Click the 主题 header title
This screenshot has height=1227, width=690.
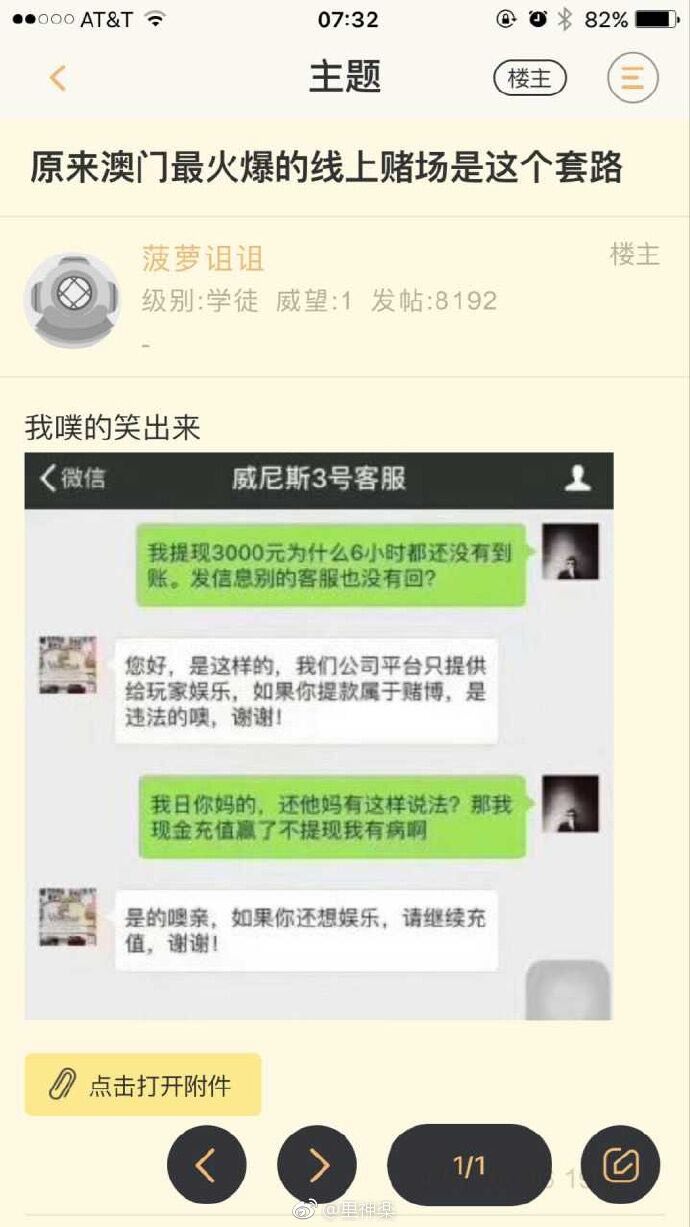click(x=345, y=77)
